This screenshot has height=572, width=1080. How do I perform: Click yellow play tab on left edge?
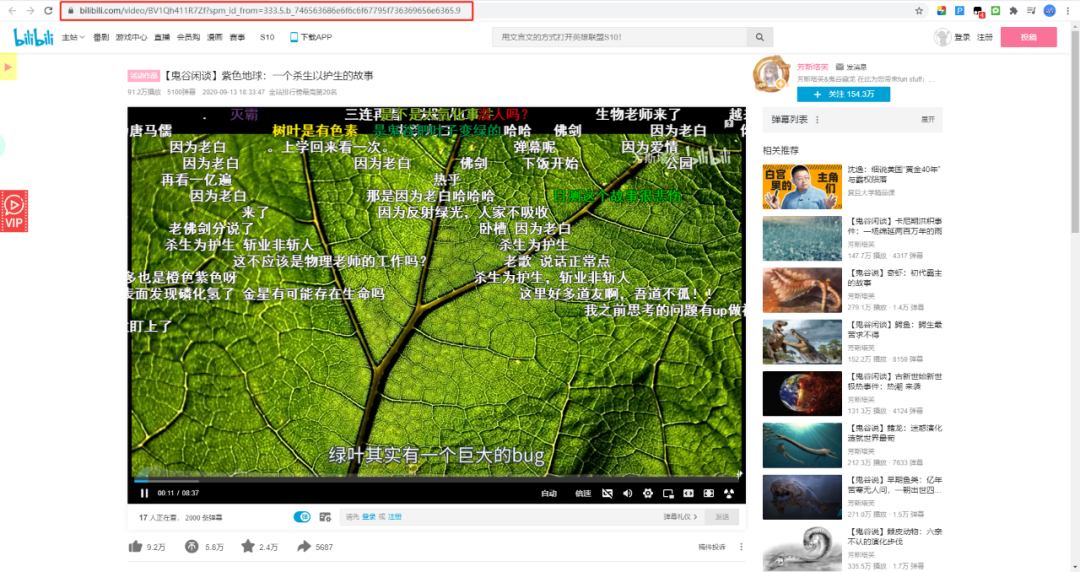(8, 68)
